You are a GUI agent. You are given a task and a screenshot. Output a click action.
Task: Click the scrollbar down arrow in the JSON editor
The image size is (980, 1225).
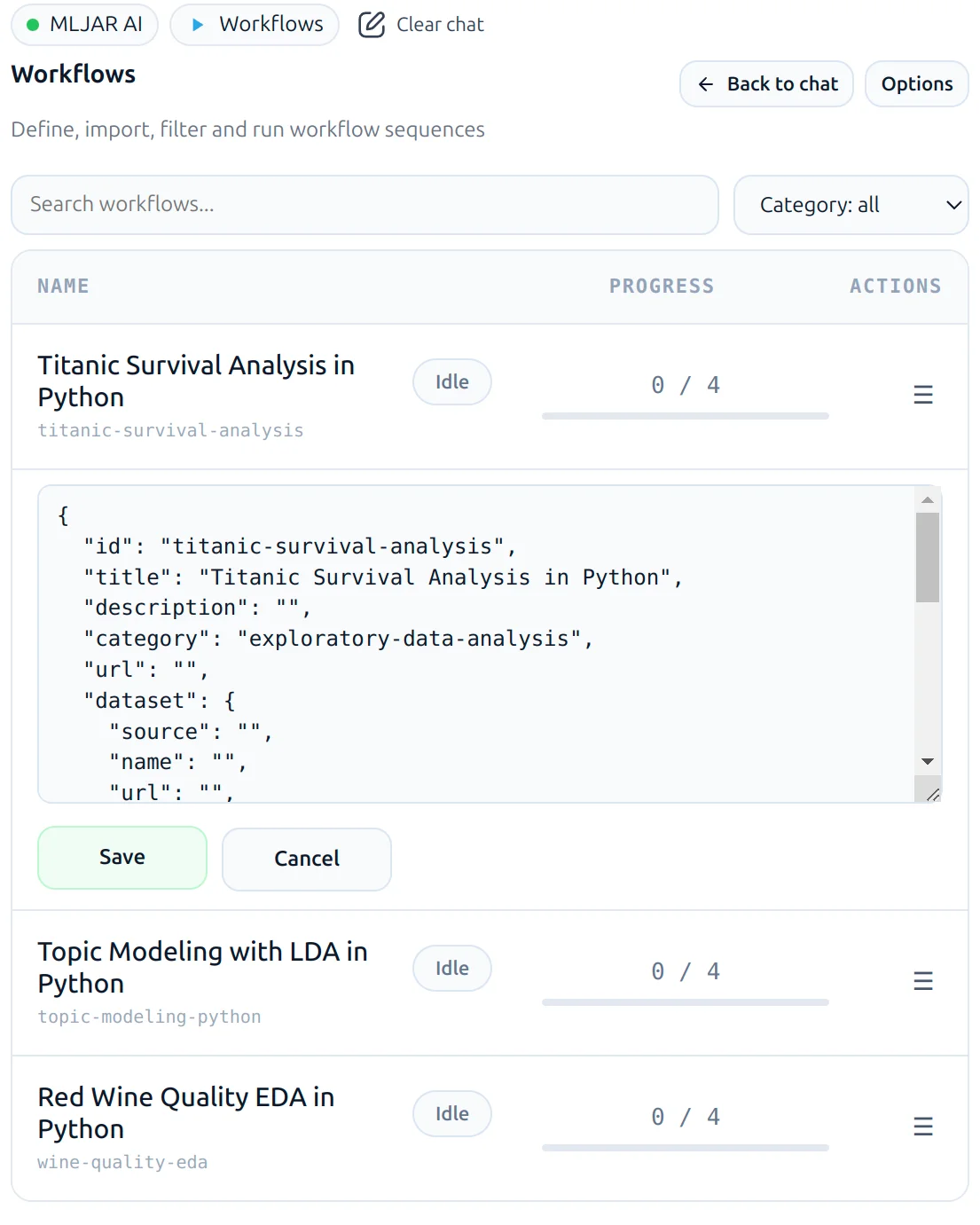point(928,761)
